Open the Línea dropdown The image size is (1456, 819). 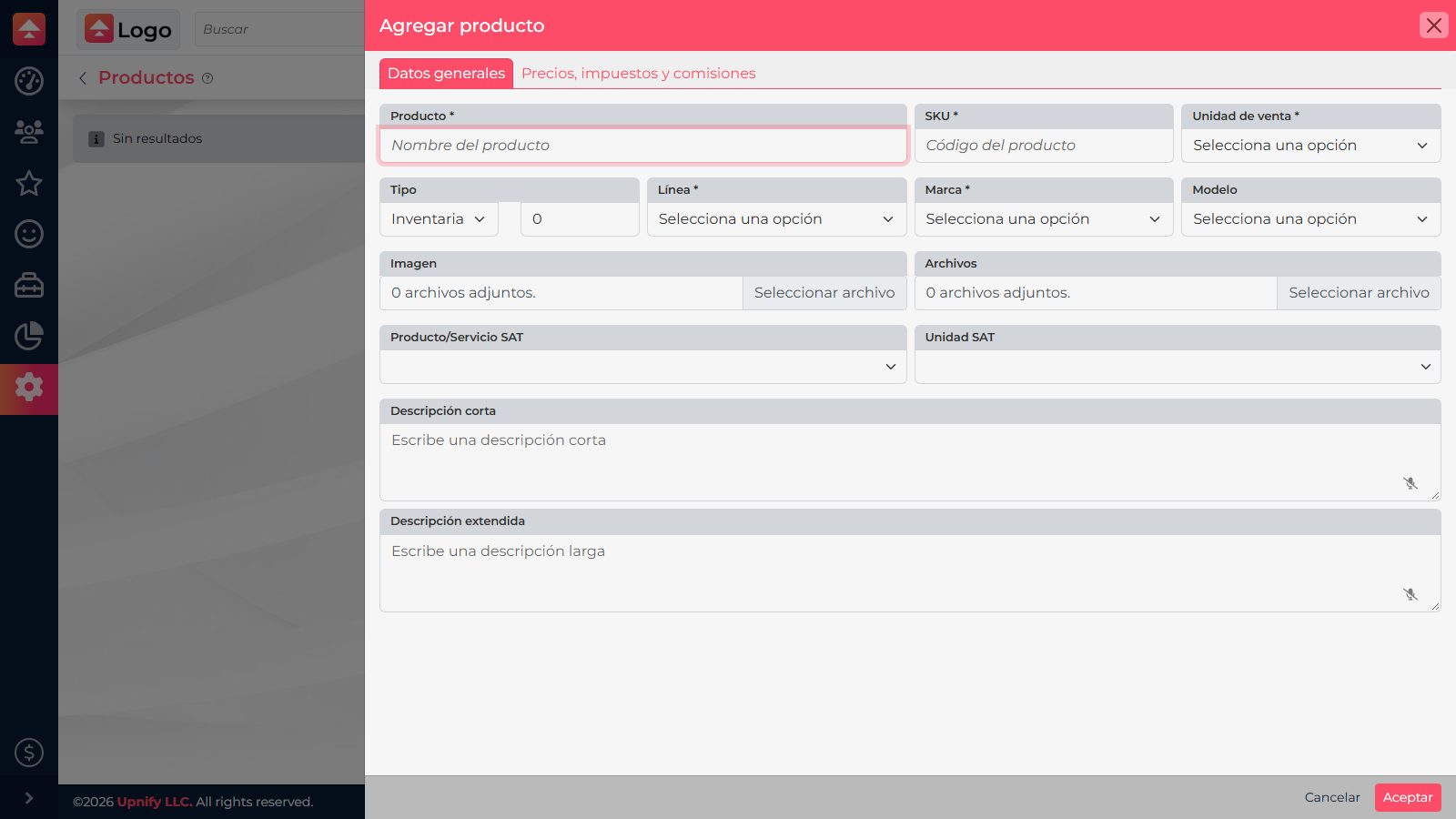pos(776,219)
